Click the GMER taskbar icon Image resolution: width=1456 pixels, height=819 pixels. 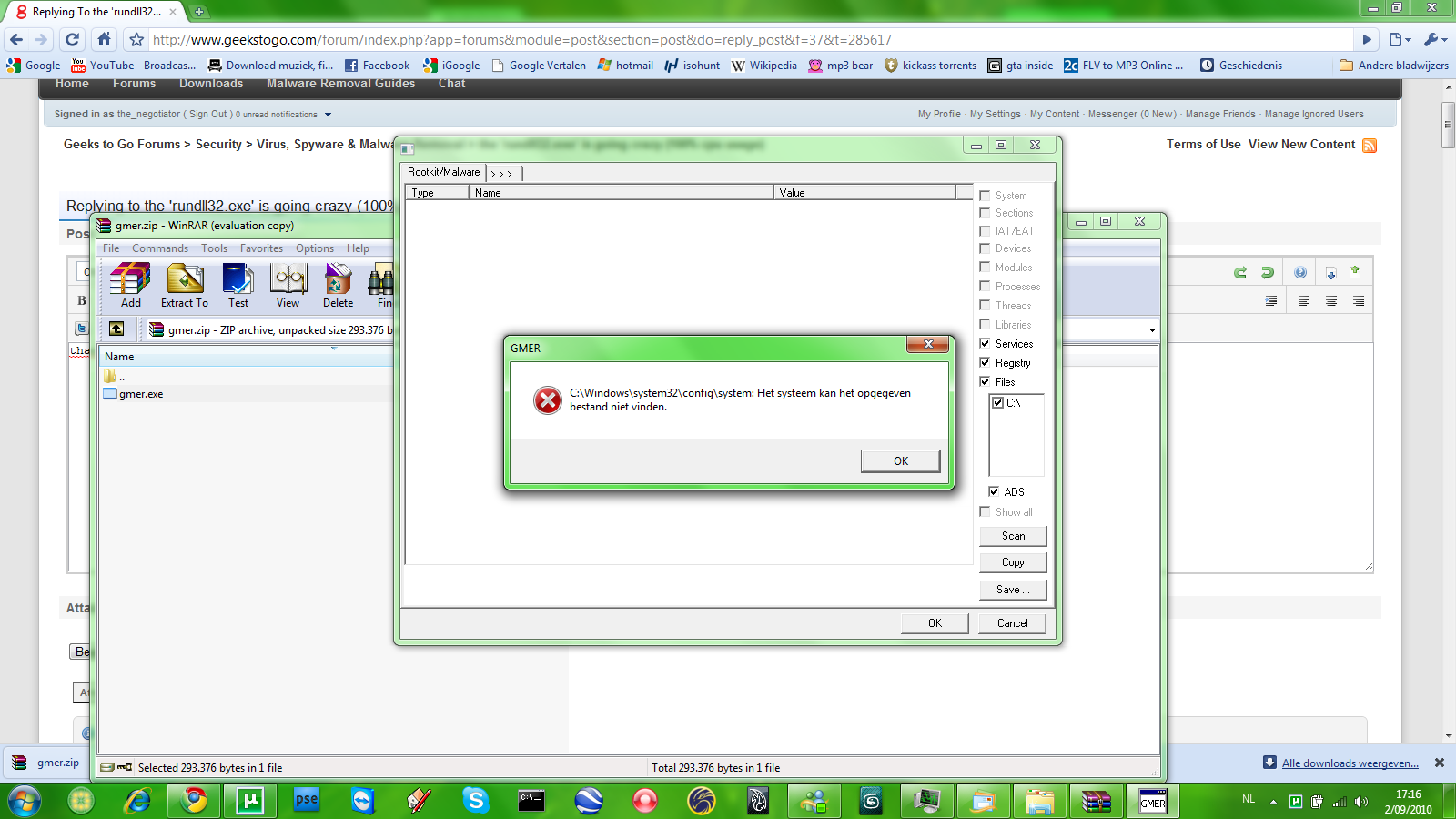(x=1153, y=801)
